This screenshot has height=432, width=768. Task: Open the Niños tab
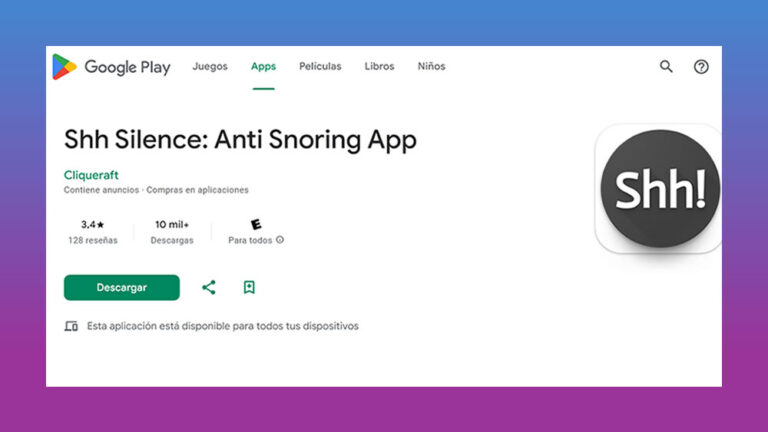(432, 66)
